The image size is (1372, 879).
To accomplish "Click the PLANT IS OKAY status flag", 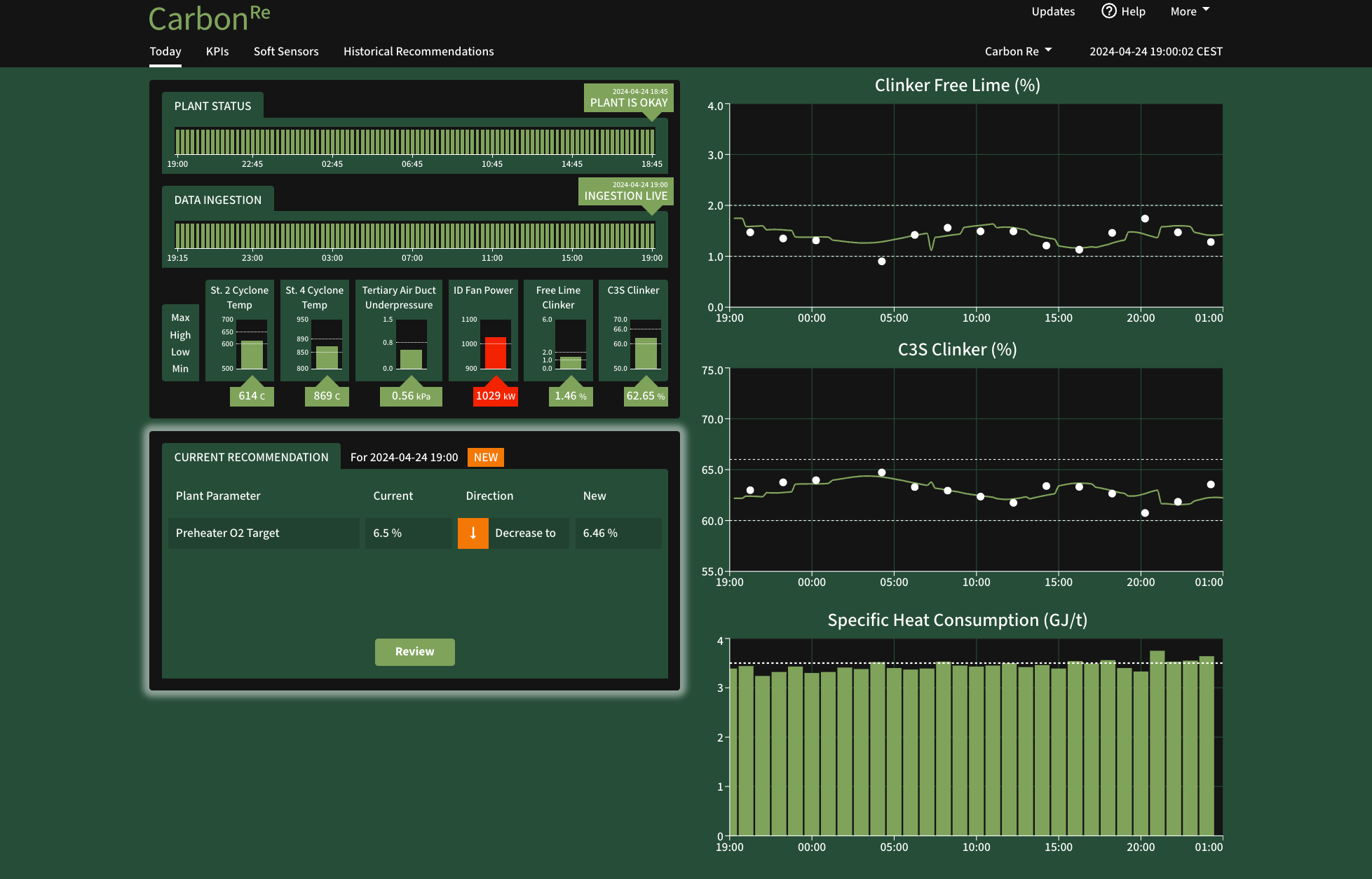I will coord(628,99).
